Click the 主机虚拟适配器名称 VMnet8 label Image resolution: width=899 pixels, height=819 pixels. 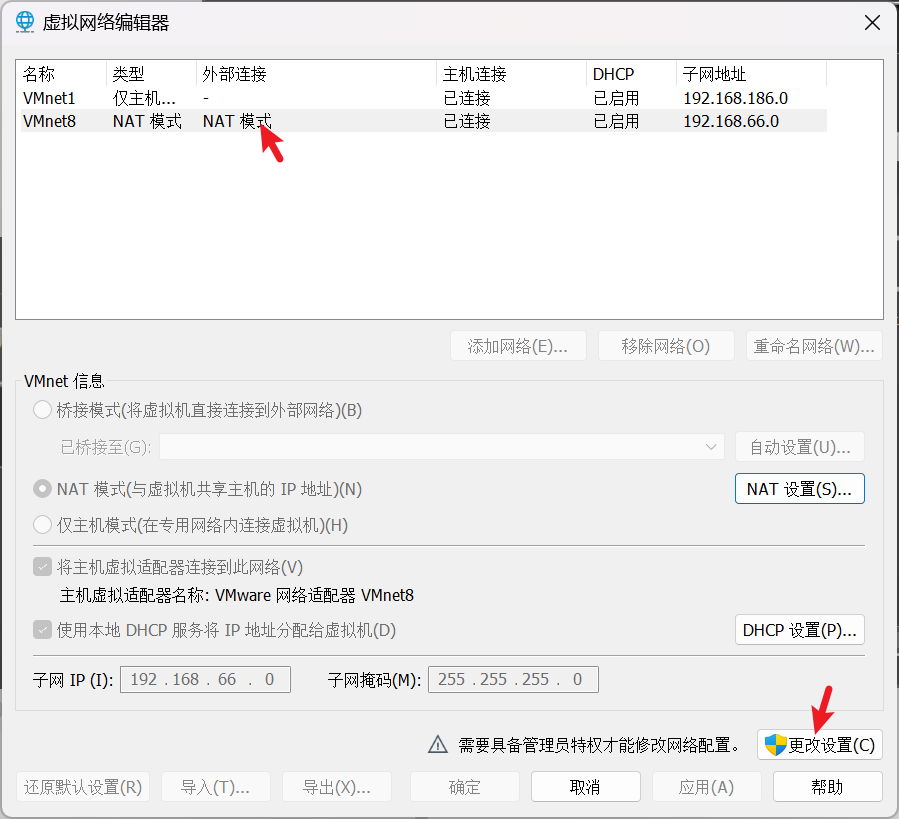[237, 595]
